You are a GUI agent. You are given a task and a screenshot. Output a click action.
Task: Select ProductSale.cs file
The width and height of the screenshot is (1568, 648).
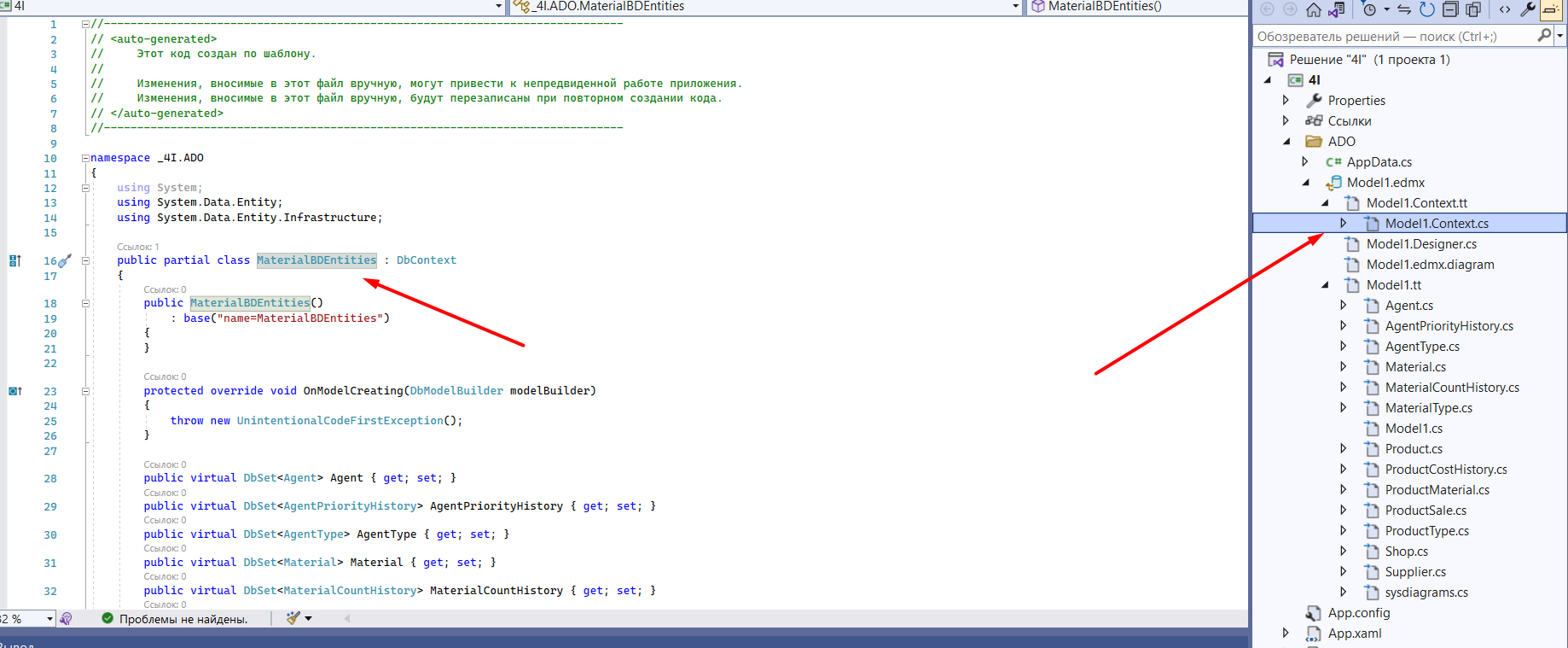tap(1426, 511)
